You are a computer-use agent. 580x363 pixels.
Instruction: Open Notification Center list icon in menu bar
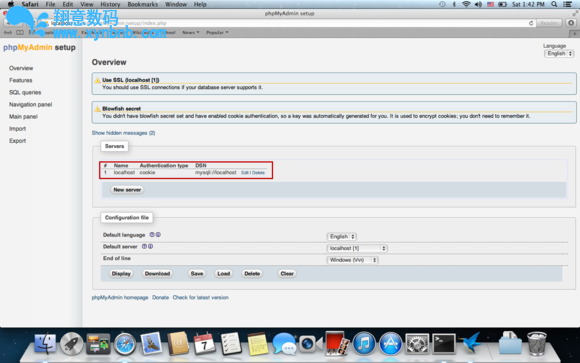point(567,4)
